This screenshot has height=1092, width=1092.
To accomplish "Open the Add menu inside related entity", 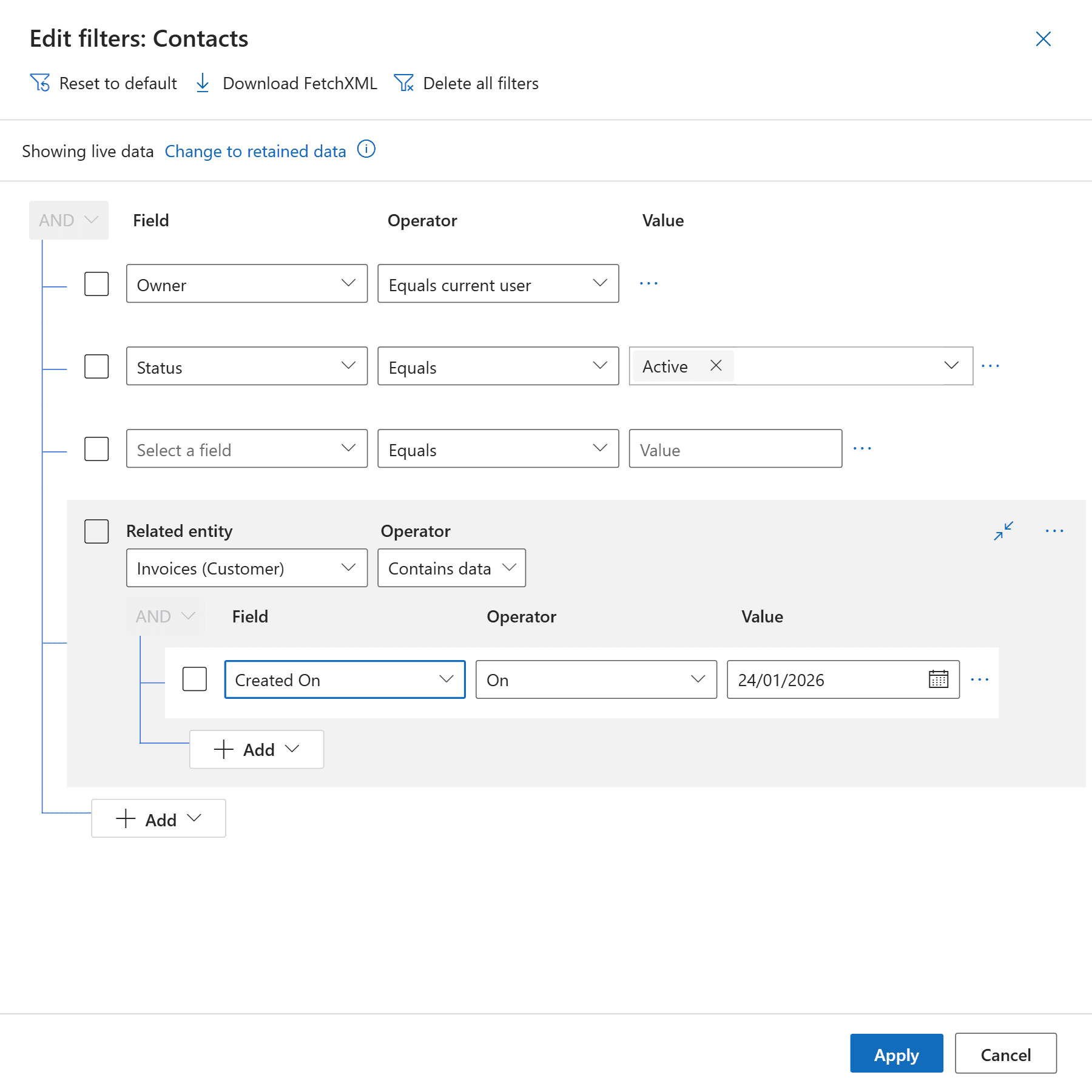I will 257,750.
